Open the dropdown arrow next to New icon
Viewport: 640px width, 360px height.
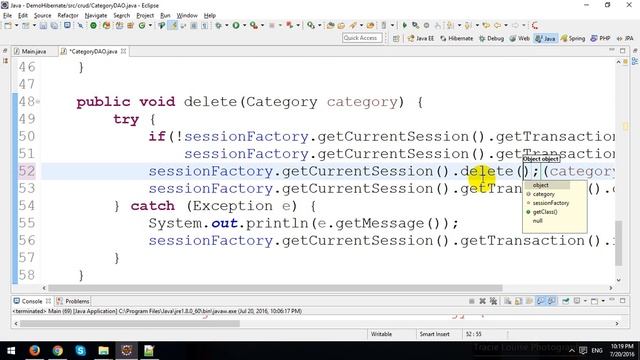(x=17, y=26)
